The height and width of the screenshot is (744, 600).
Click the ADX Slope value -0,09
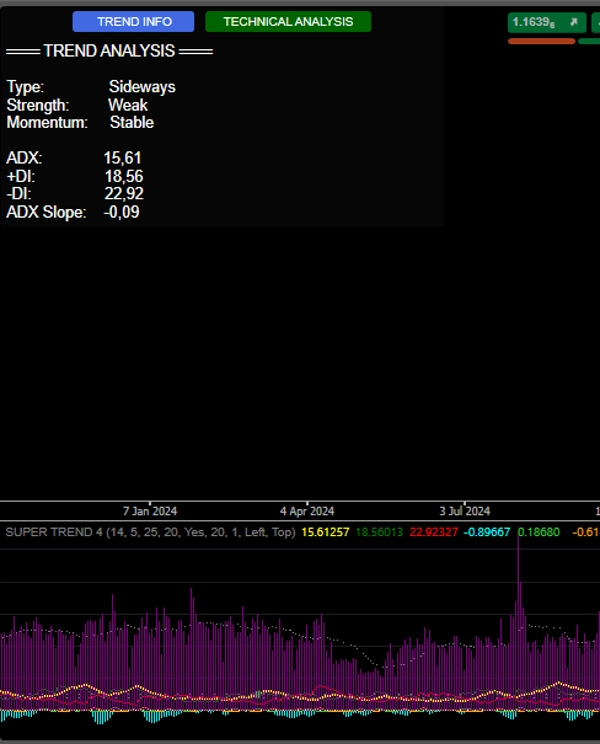[x=122, y=212]
